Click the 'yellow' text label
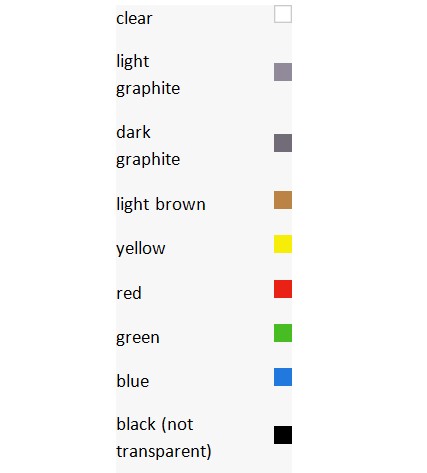 [141, 249]
